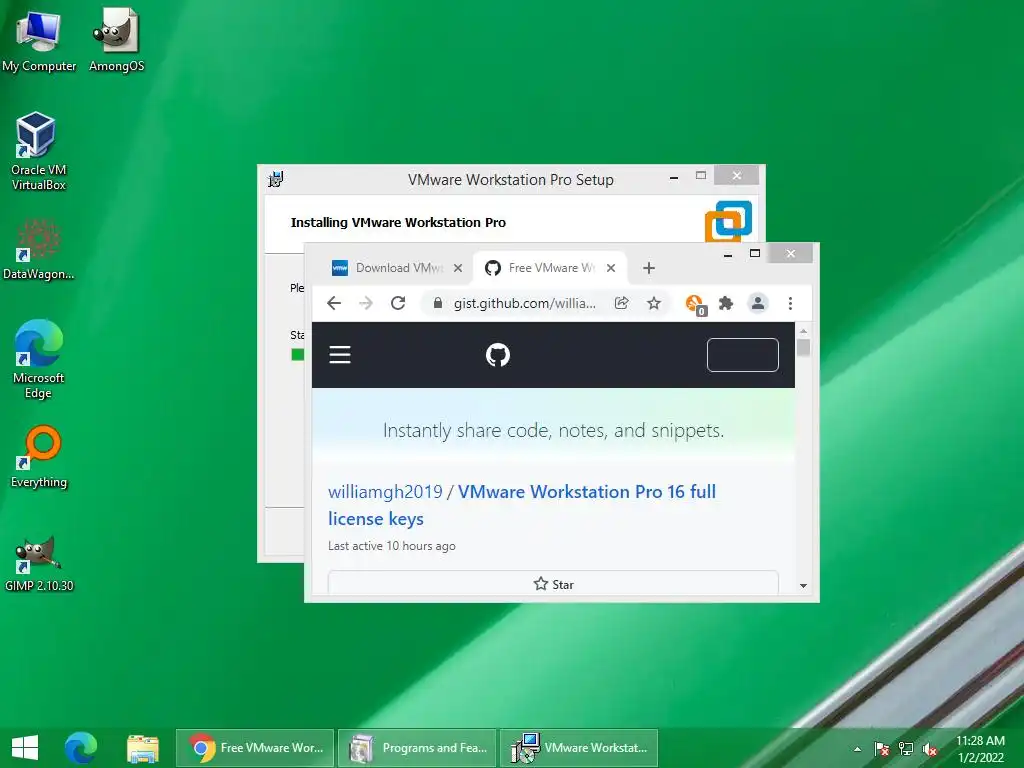Open the orange extension with badge
This screenshot has height=768, width=1024.
pos(695,304)
